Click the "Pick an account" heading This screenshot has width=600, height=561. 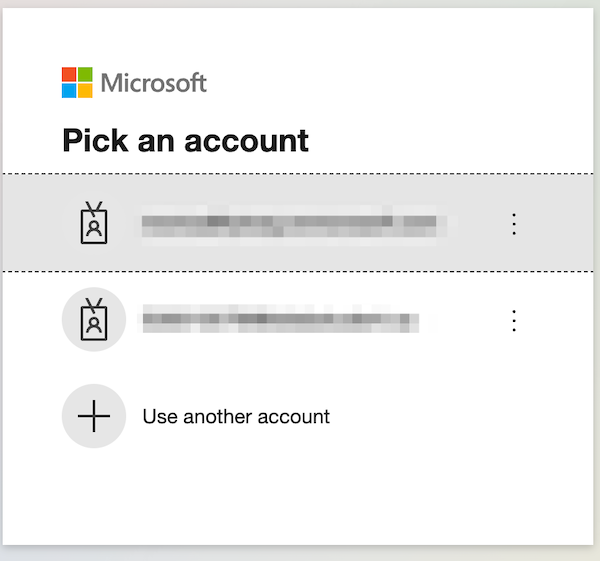coord(185,140)
